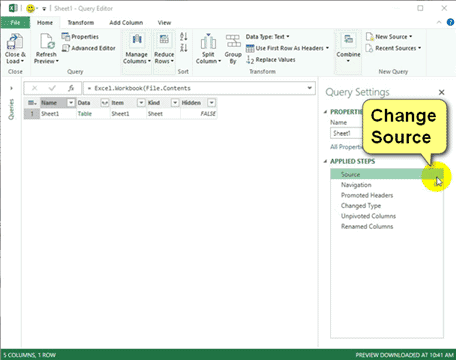Open the File tab
Viewport: 456px width, 360px height.
coord(15,23)
